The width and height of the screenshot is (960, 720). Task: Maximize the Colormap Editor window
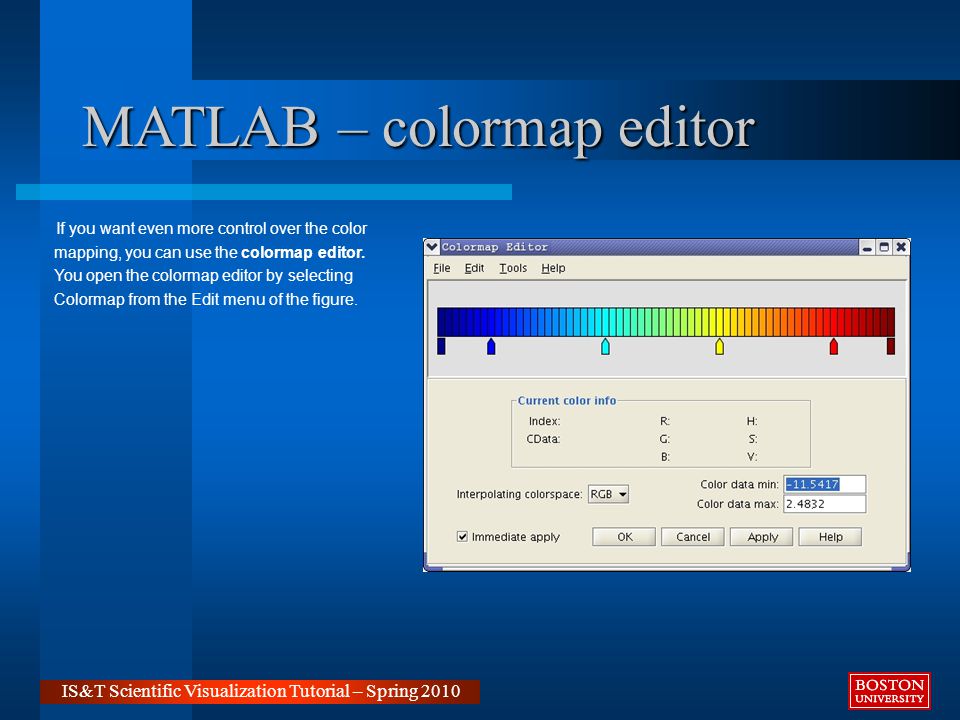[x=884, y=247]
